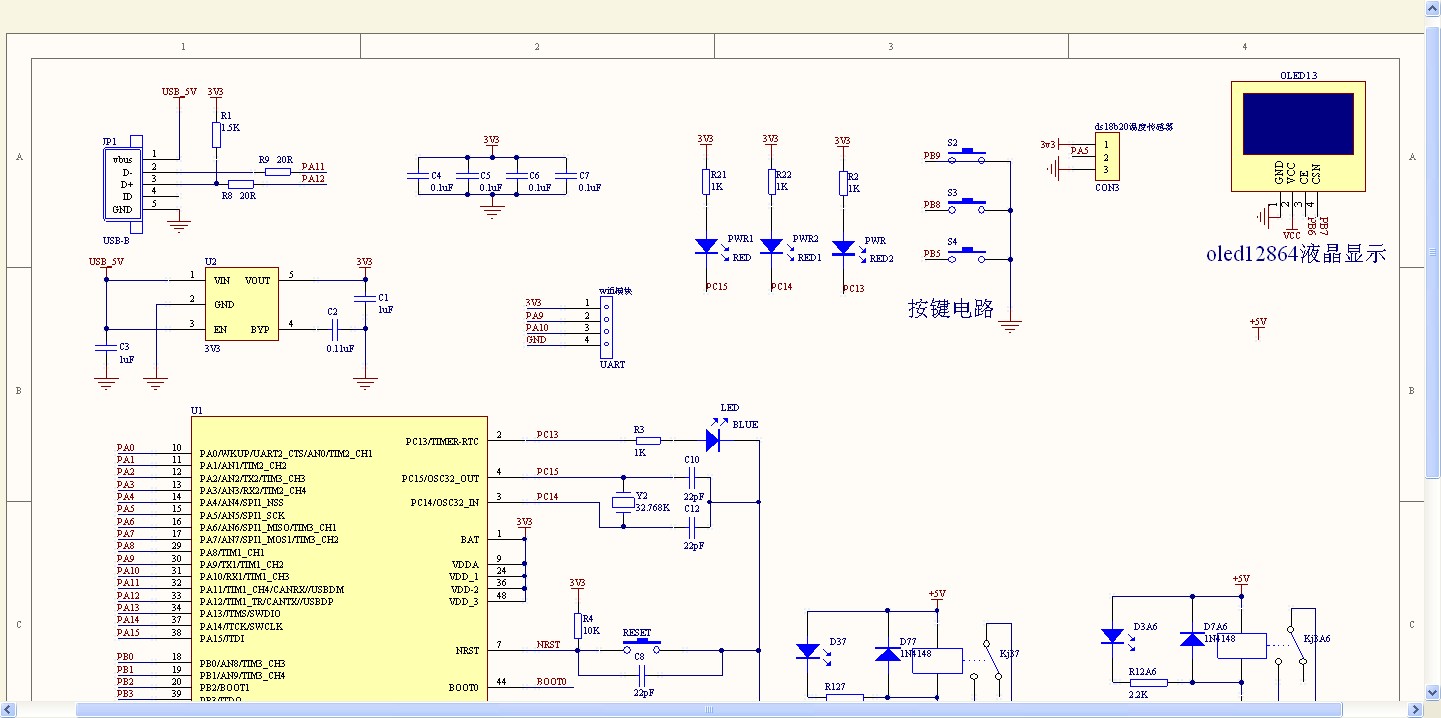
Task: Click the PB9 net label at S2
Action: click(931, 156)
